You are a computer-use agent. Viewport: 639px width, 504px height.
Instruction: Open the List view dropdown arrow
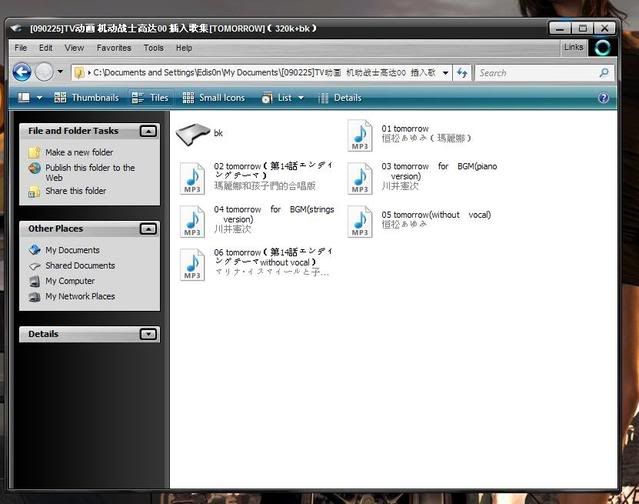[299, 98]
